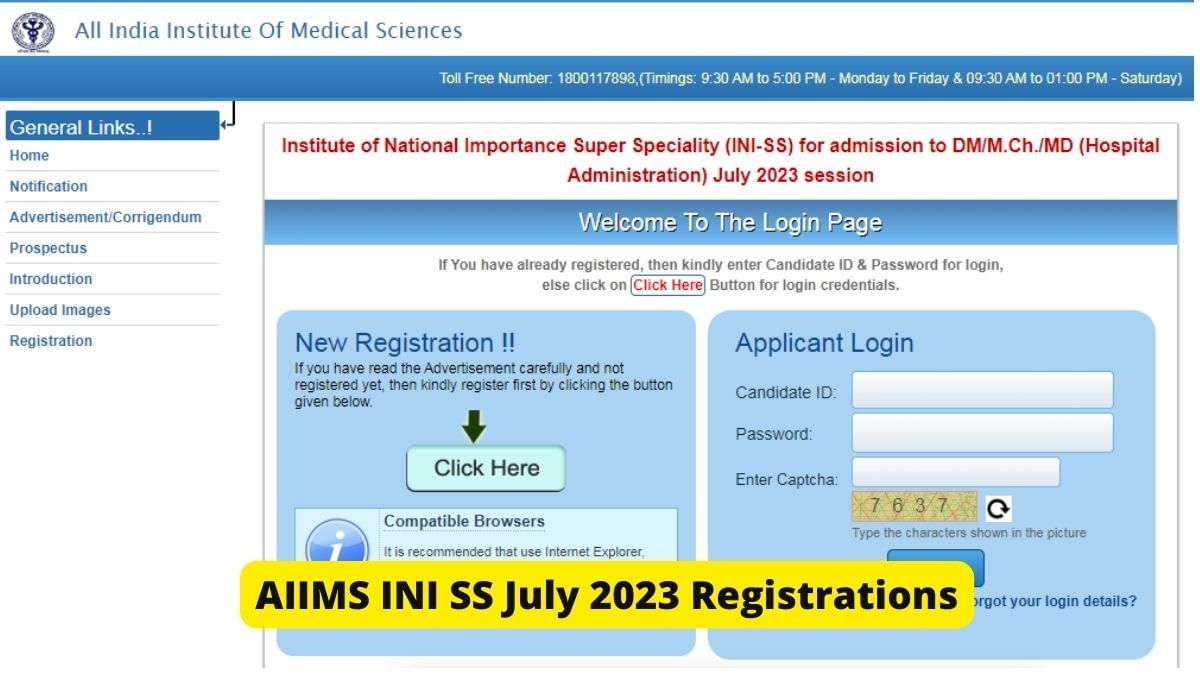The height and width of the screenshot is (675, 1200).
Task: Click Type the characters shown hint
Action: [x=969, y=533]
